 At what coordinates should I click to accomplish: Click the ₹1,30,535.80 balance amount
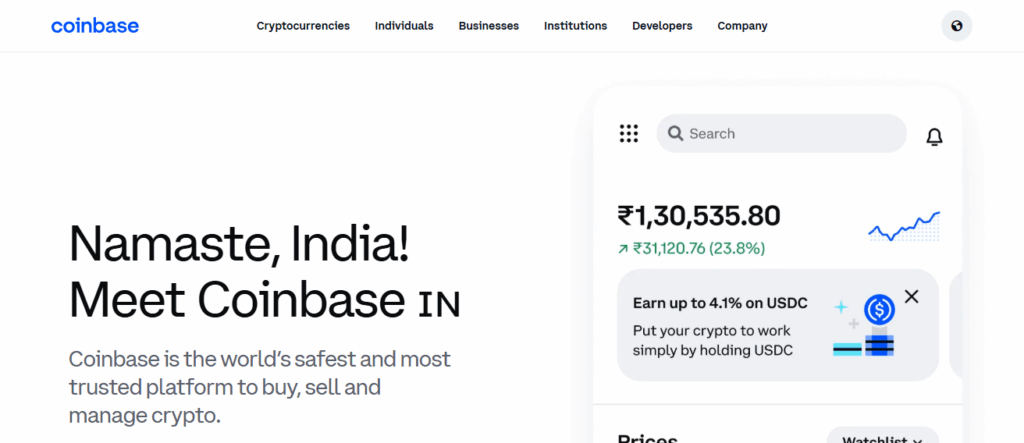(x=699, y=216)
